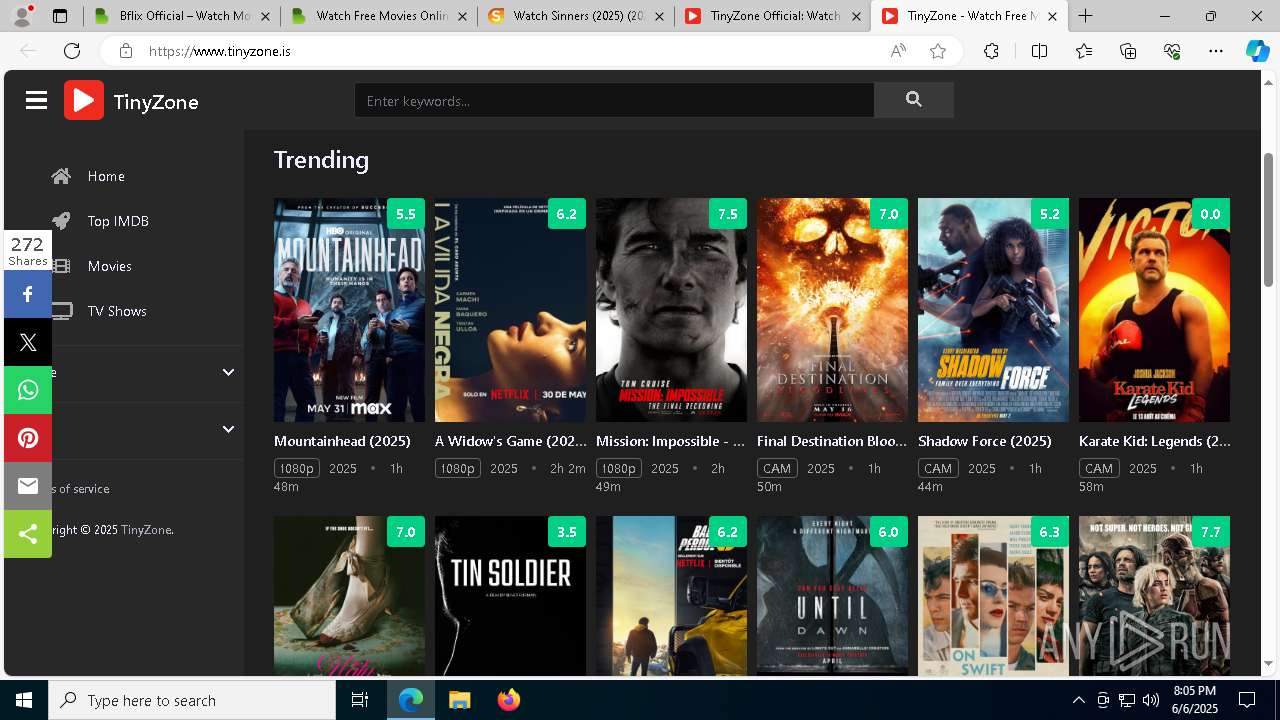Open Edge Settings and more menu
This screenshot has width=1280, height=720.
pos(1216,51)
